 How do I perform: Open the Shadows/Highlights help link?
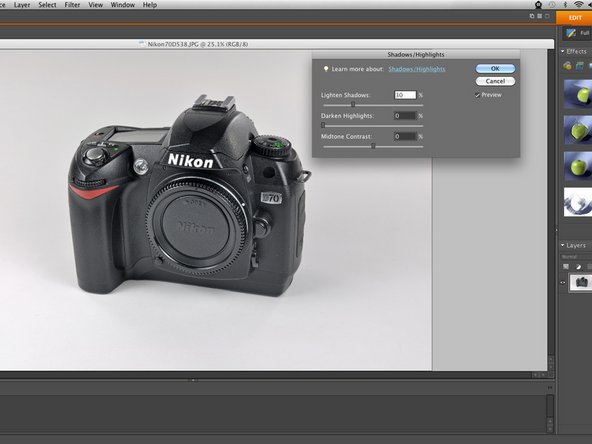[x=416, y=69]
